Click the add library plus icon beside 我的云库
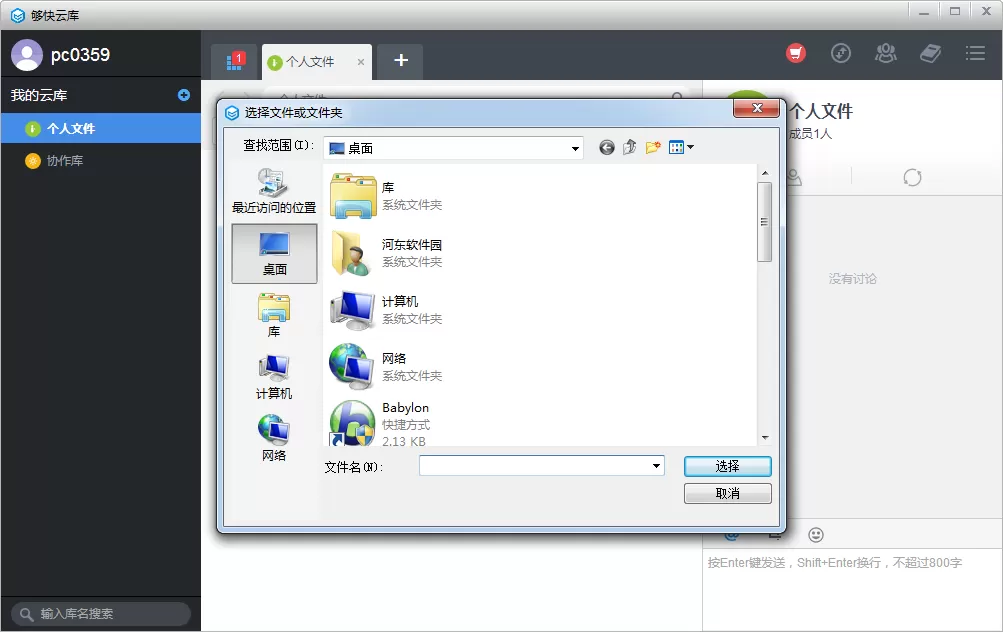1003x632 pixels. [x=184, y=95]
